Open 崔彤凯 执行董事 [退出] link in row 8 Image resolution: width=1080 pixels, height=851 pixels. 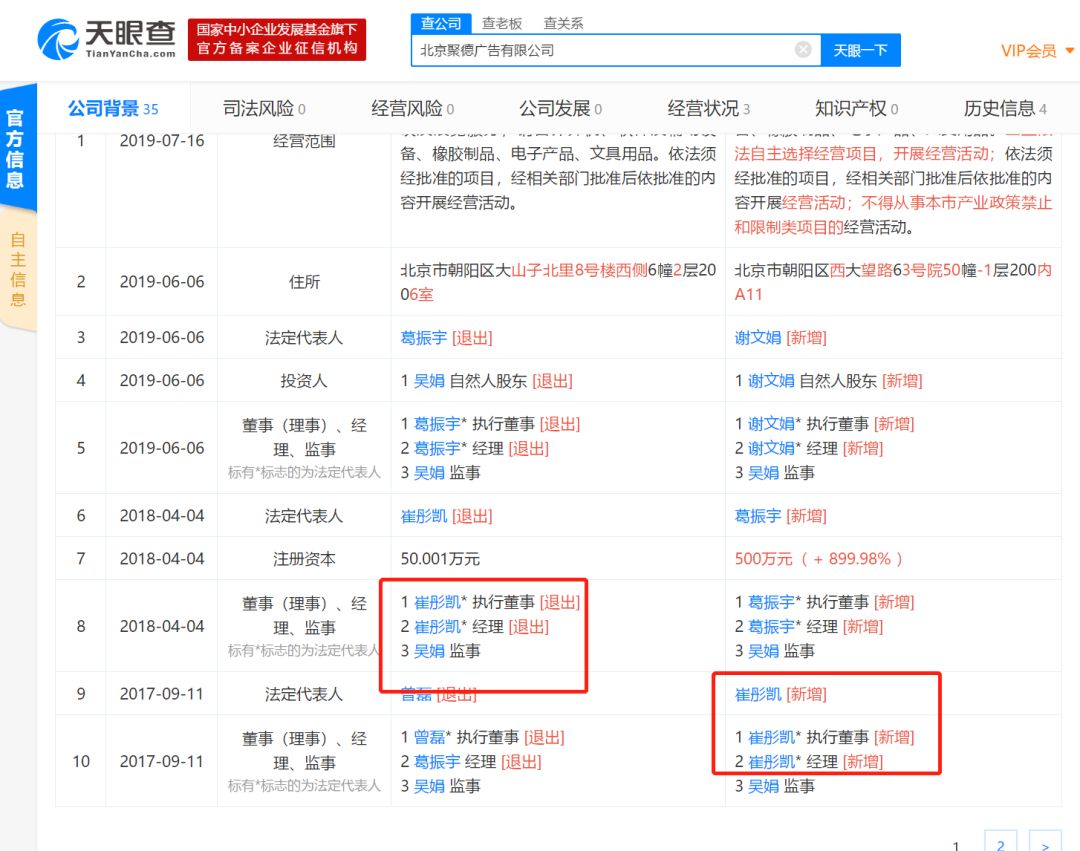pos(437,602)
